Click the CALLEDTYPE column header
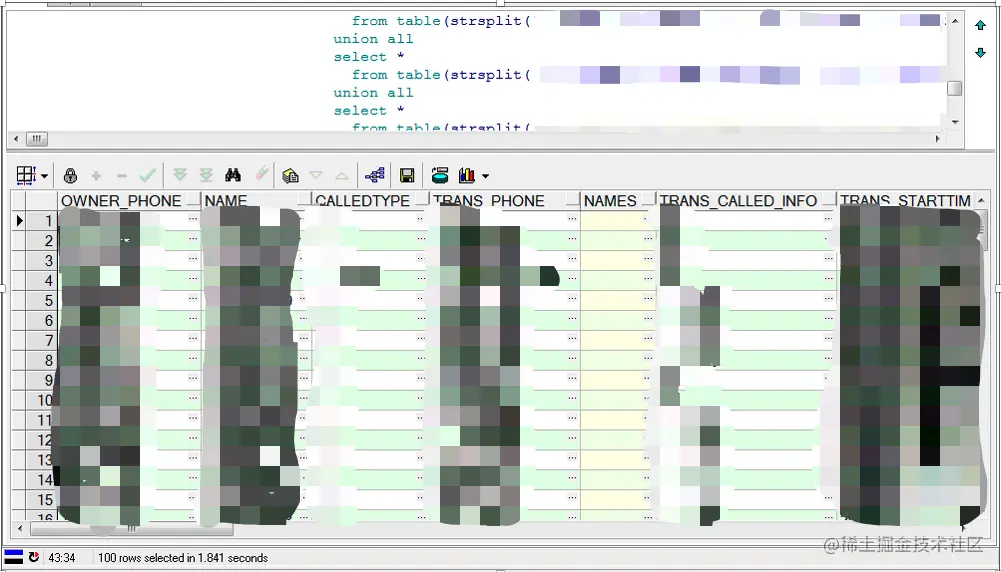This screenshot has width=1001, height=572. (x=371, y=200)
